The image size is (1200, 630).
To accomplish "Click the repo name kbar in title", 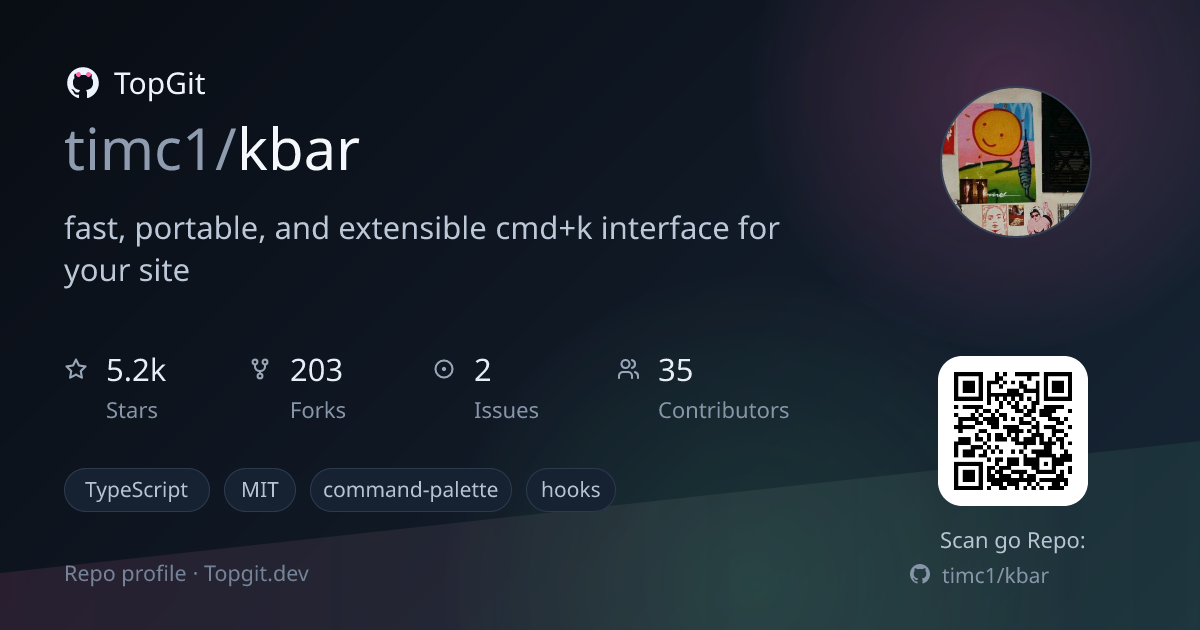I will (x=299, y=151).
